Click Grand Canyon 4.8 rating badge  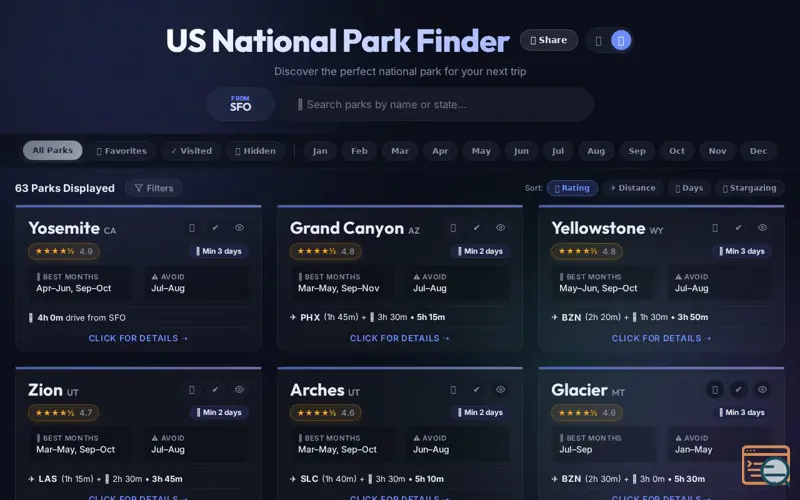(326, 251)
